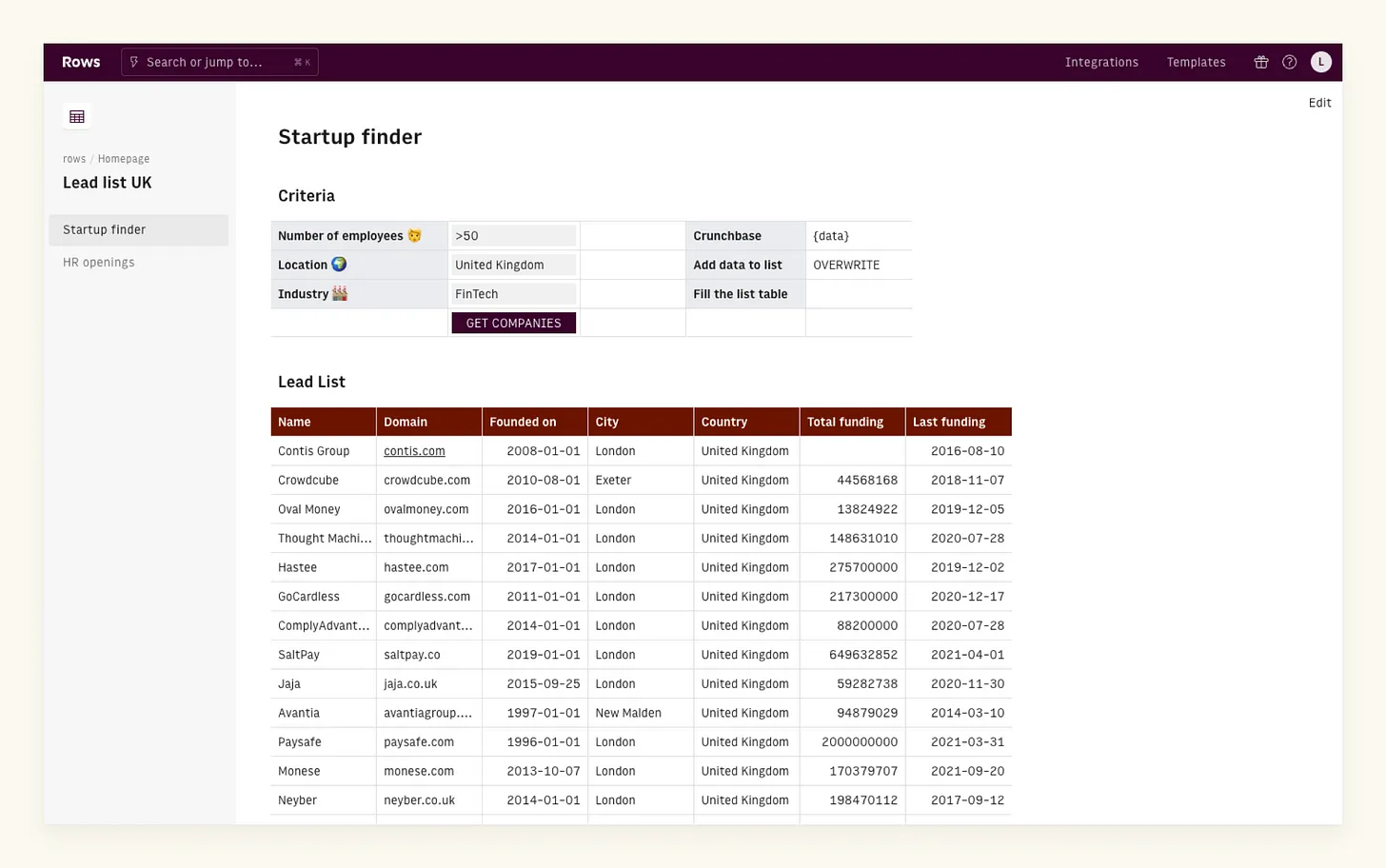The image size is (1386, 868).
Task: Select the saltpay.co domain cell
Action: pos(429,655)
